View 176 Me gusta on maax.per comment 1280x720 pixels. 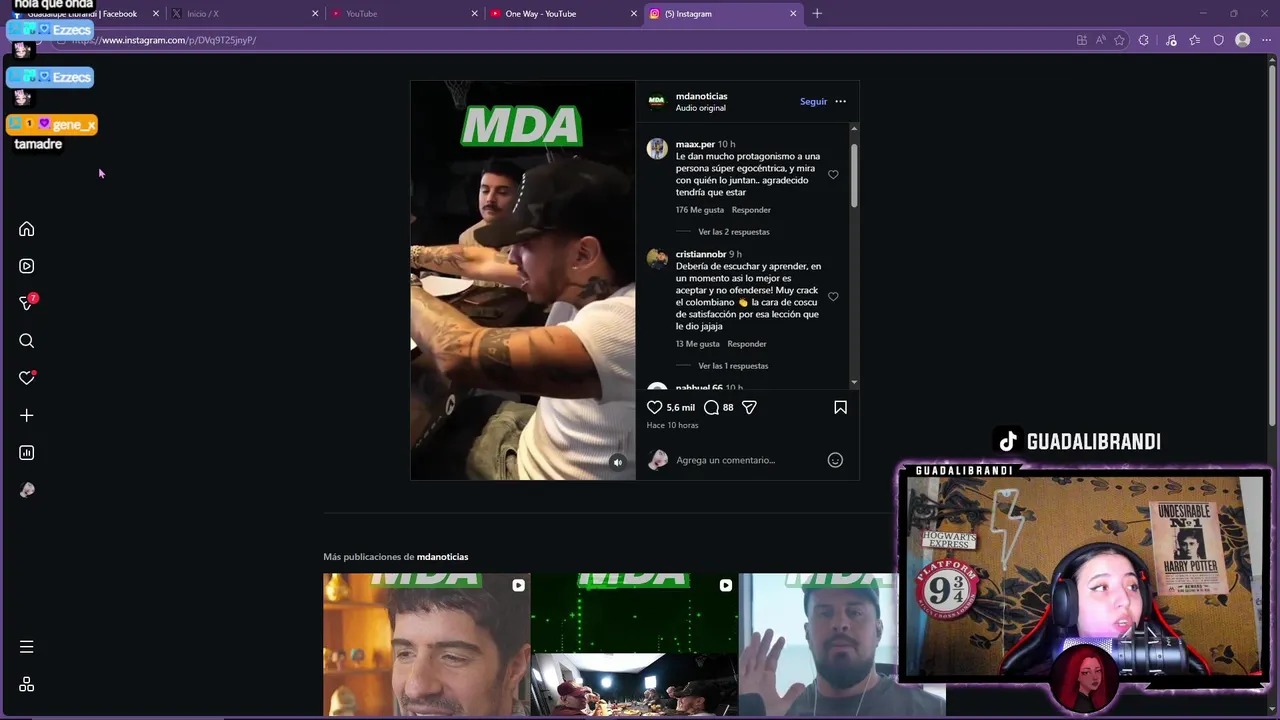(x=699, y=210)
